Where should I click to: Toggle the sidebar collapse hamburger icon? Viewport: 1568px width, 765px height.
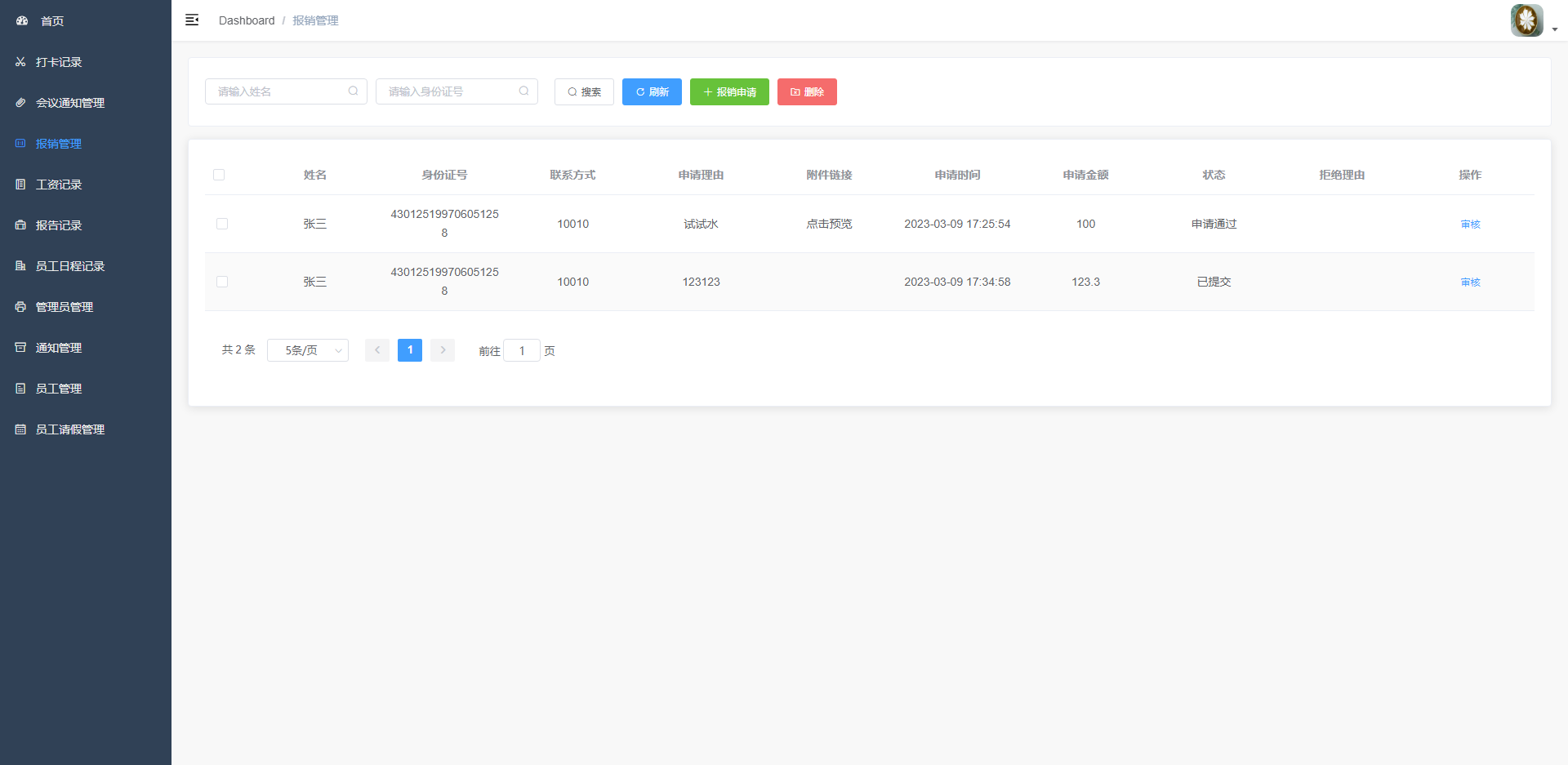192,20
